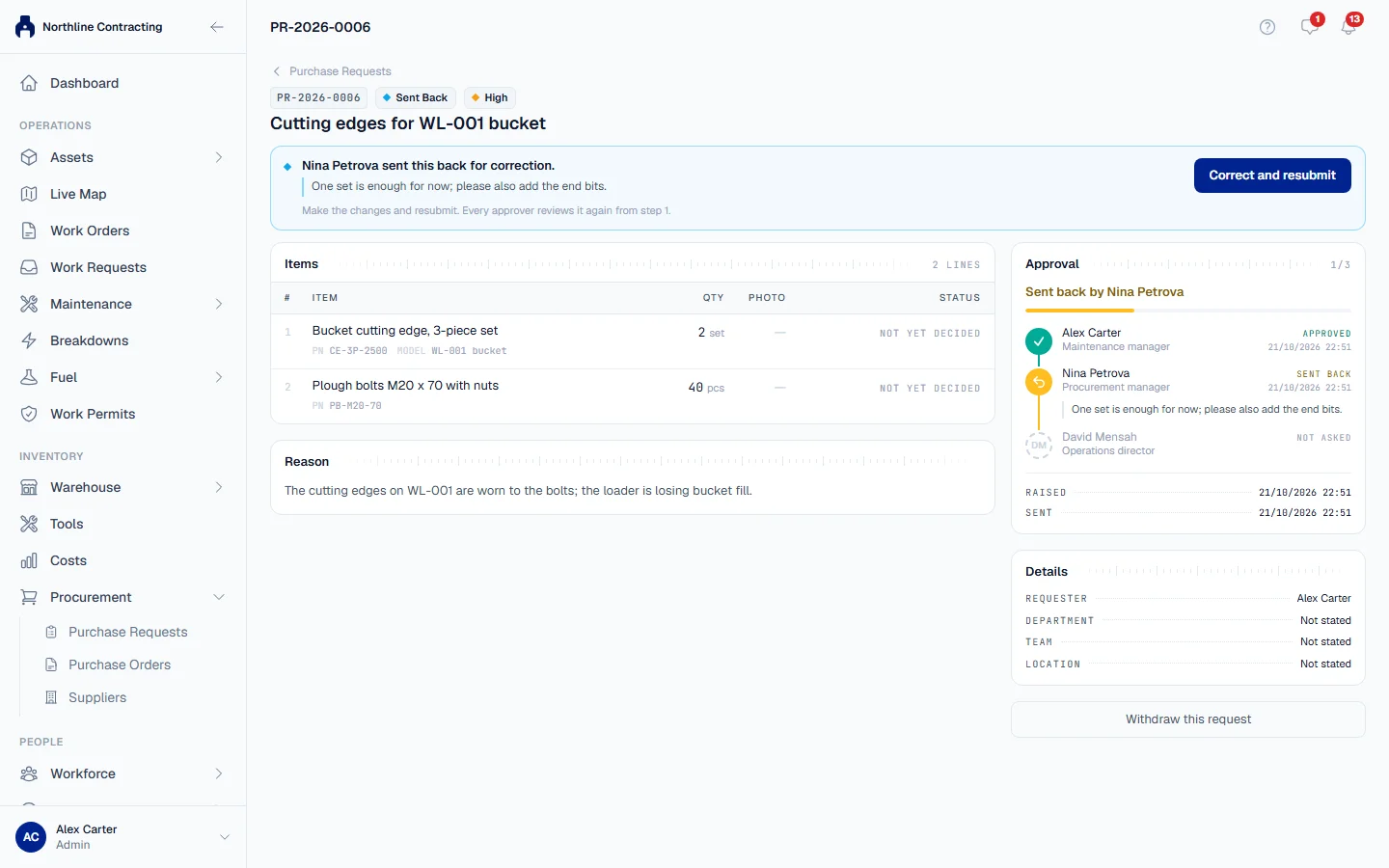Click the Dashboard home icon
Image resolution: width=1389 pixels, height=868 pixels.
(29, 83)
